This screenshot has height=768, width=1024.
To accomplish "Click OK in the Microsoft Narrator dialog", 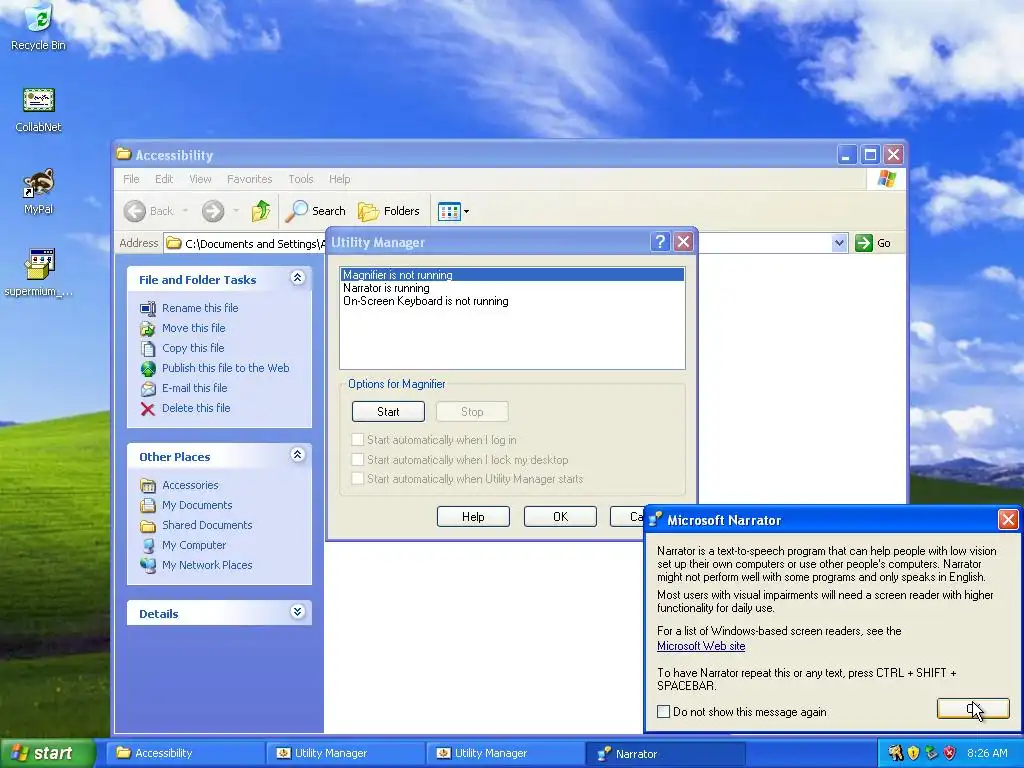I will [973, 709].
